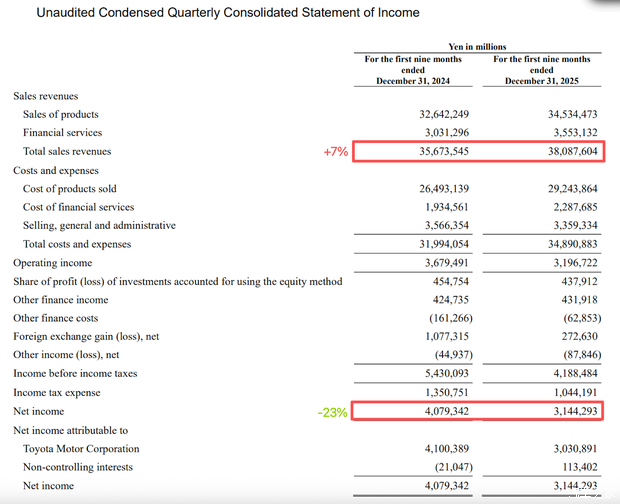Viewport: 620px width, 504px height.
Task: Click the 2025 non-controlling interests value 113,402
Action: [x=574, y=467]
